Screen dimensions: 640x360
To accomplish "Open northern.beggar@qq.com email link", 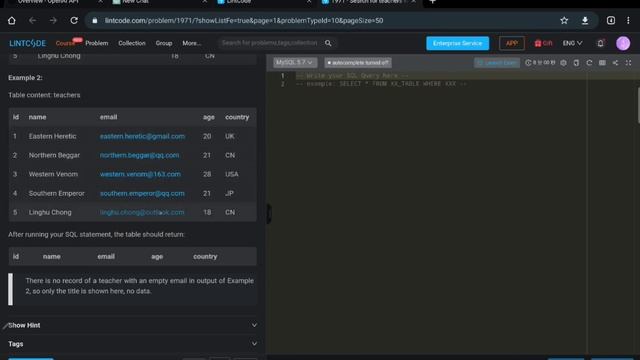I will click(x=139, y=156).
